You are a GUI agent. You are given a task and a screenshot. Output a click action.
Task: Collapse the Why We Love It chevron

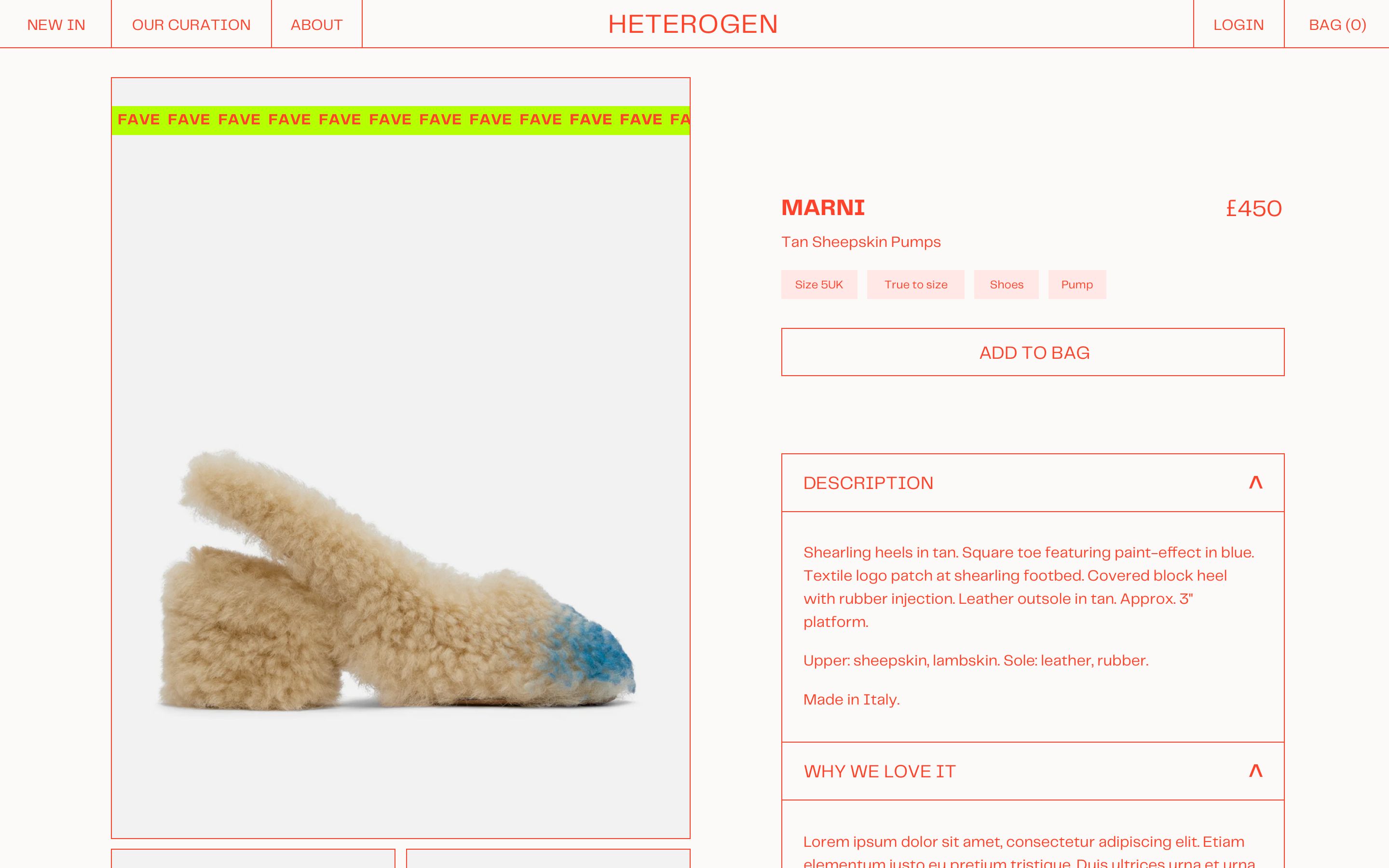tap(1255, 771)
